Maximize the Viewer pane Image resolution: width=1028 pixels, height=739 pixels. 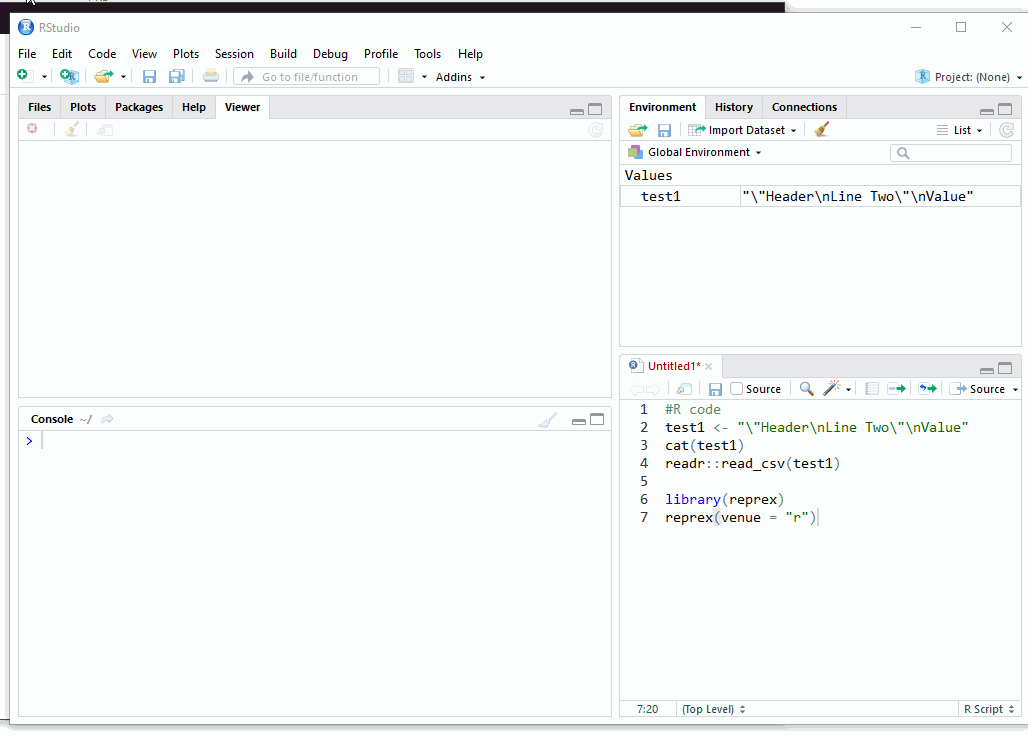click(x=595, y=110)
